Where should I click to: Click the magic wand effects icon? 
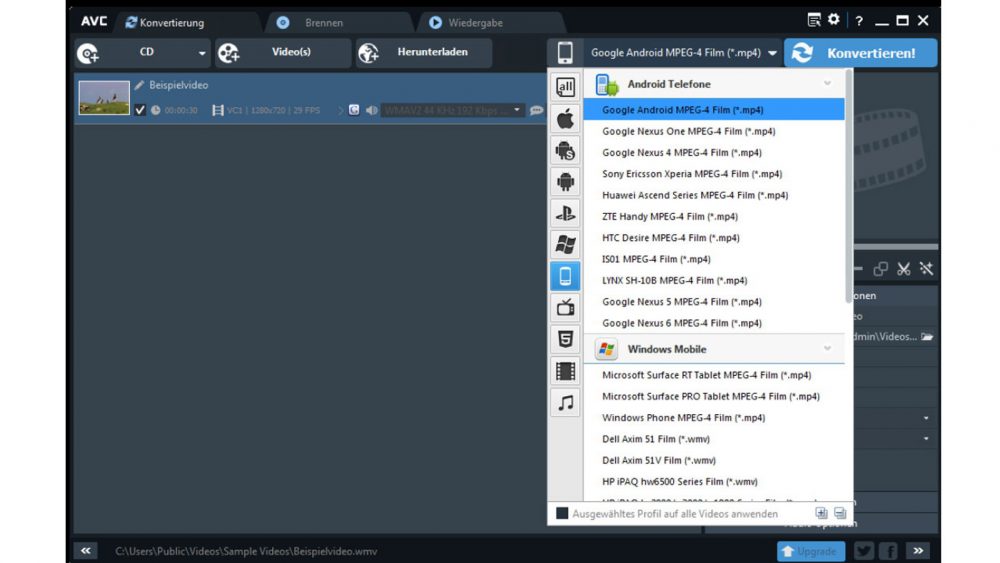927,269
